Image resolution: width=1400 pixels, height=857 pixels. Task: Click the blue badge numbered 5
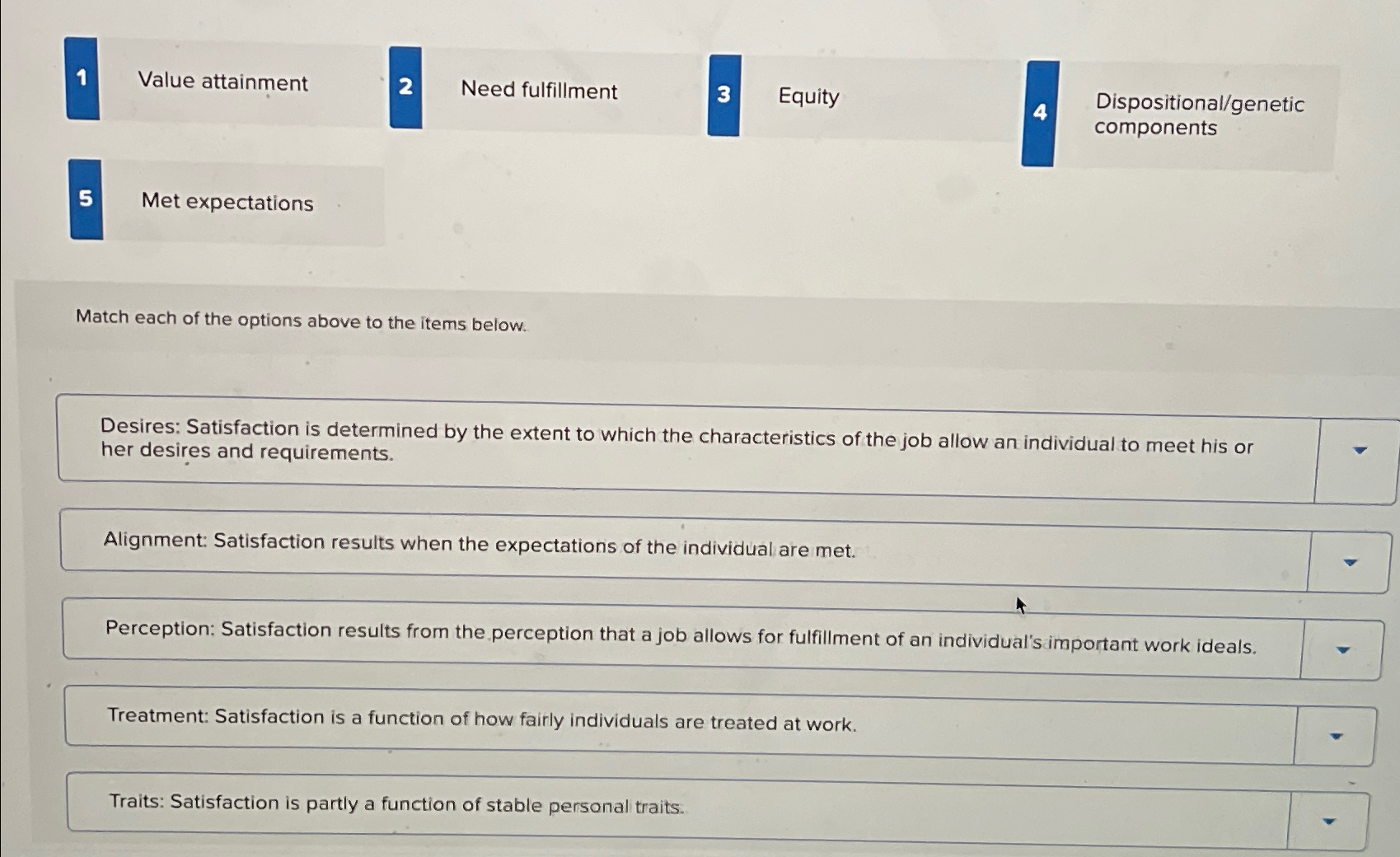86,199
